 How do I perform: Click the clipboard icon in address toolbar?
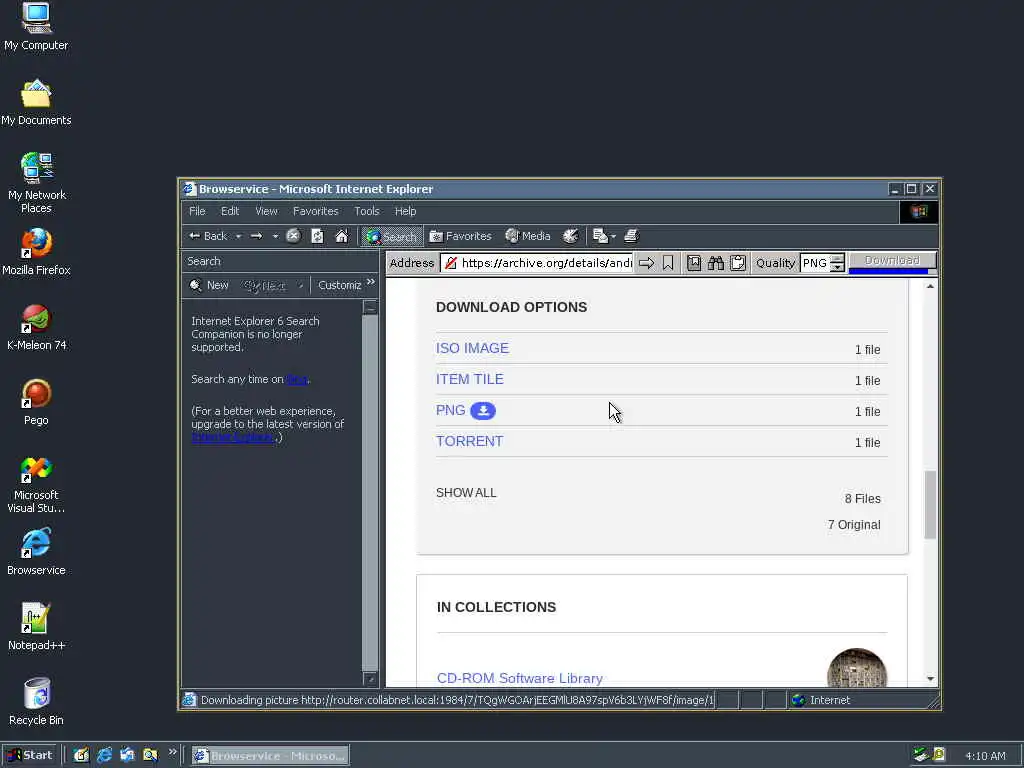[x=738, y=263]
